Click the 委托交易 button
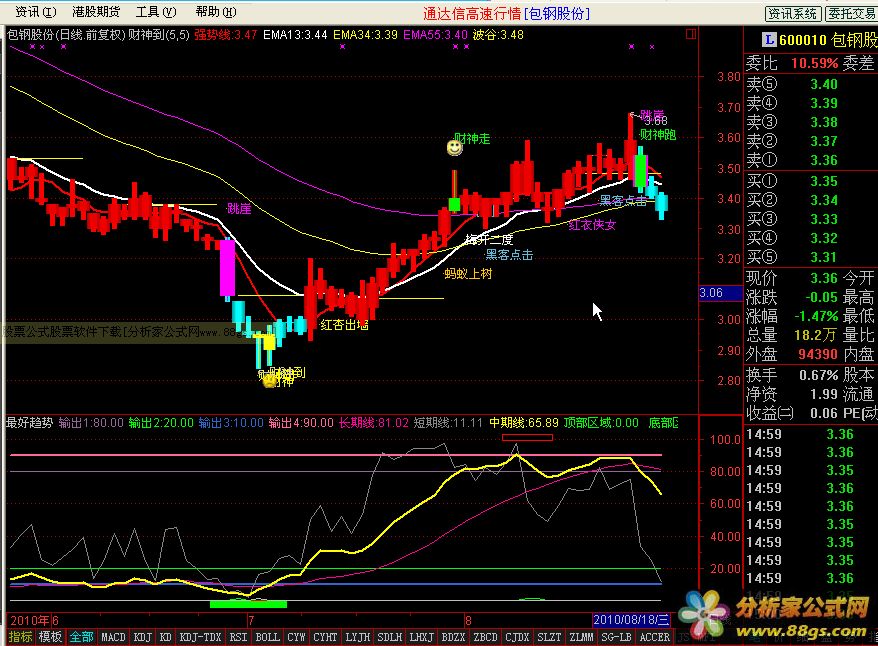Screen dimensions: 878x646 852,14
